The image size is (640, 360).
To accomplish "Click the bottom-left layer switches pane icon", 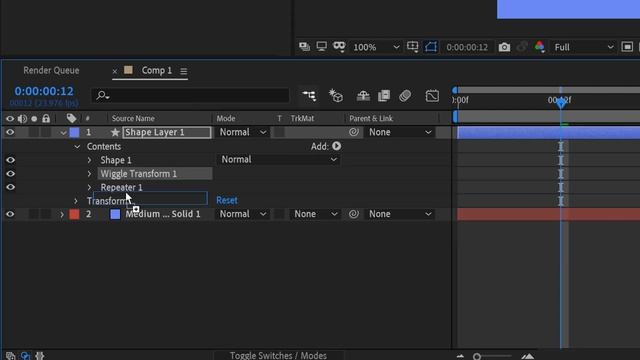I will pyautogui.click(x=11, y=356).
